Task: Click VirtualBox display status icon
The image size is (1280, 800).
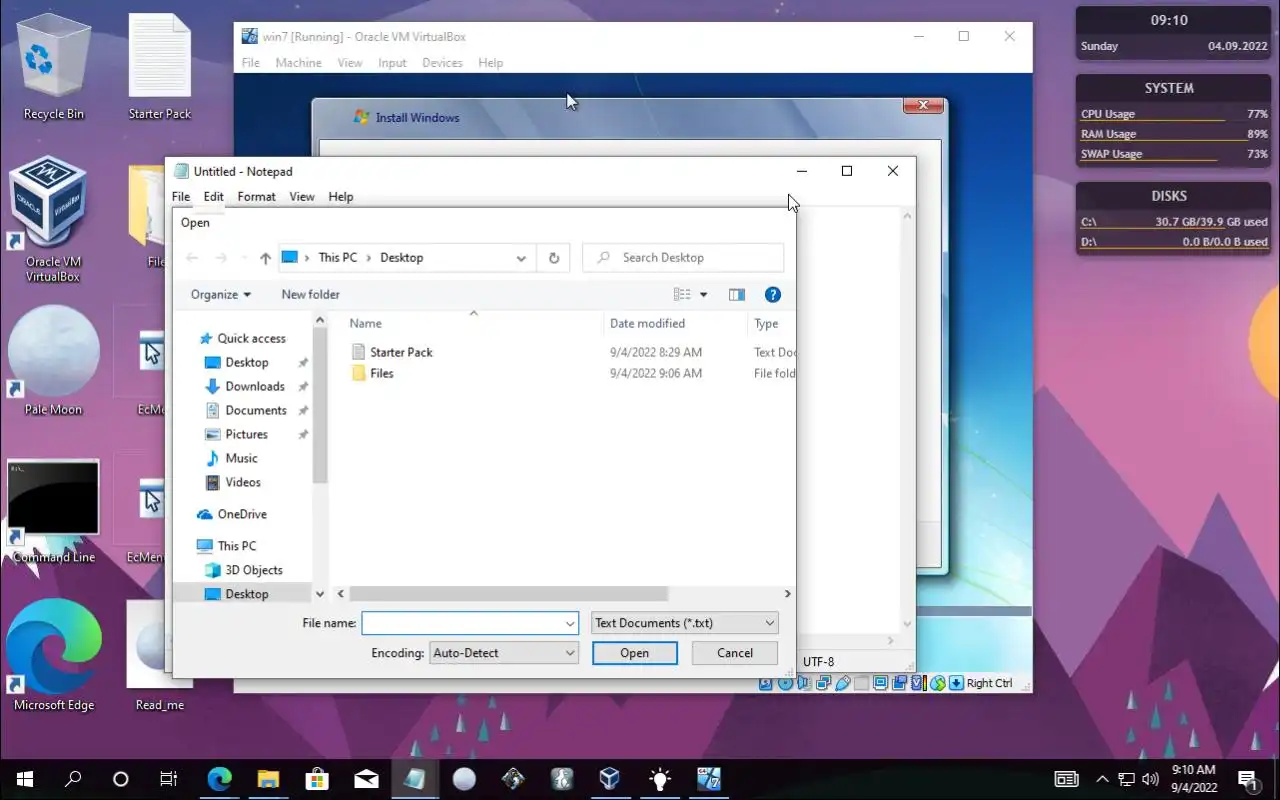Action: pos(881,684)
